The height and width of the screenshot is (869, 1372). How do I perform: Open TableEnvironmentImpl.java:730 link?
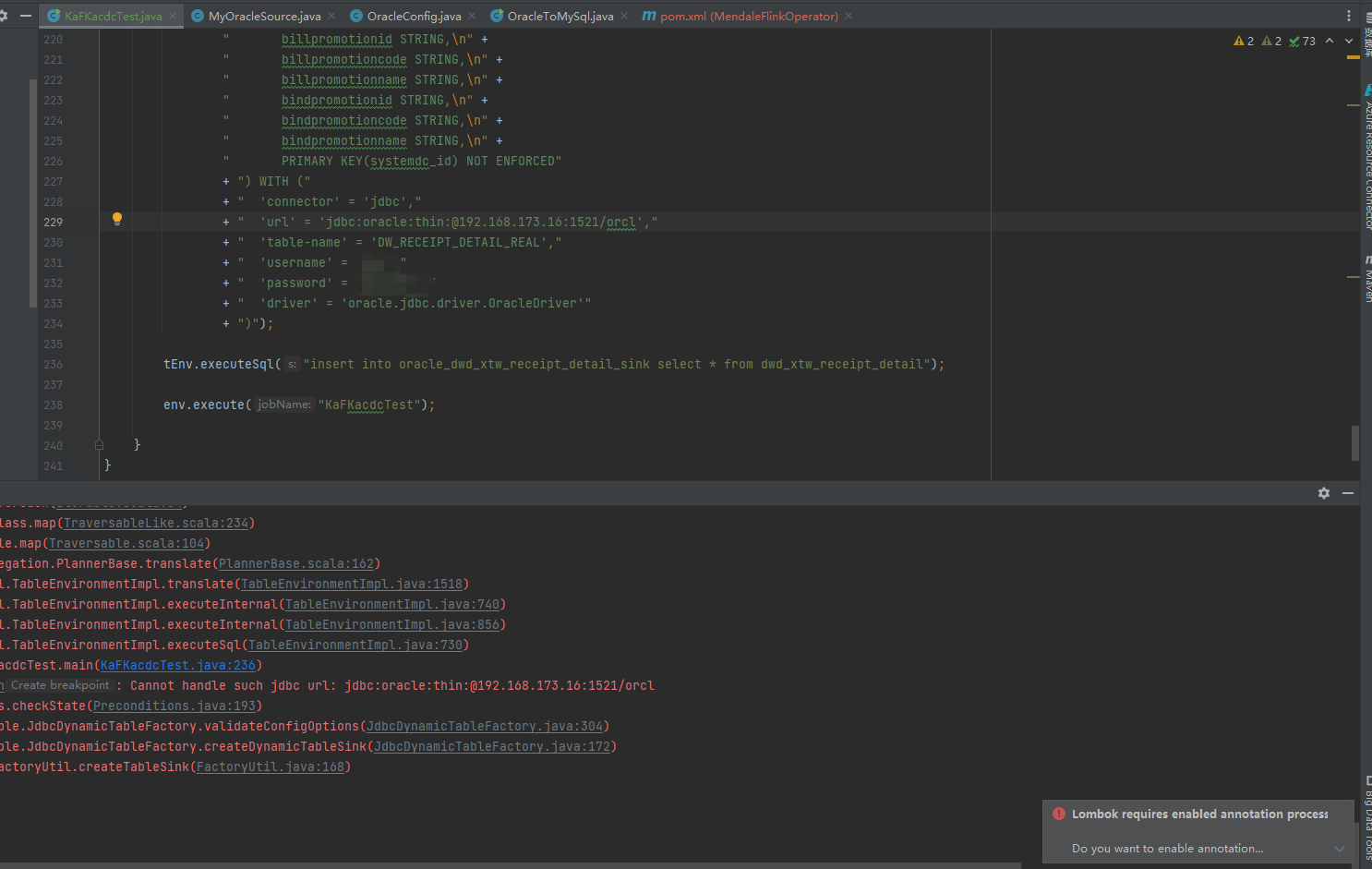pos(355,645)
